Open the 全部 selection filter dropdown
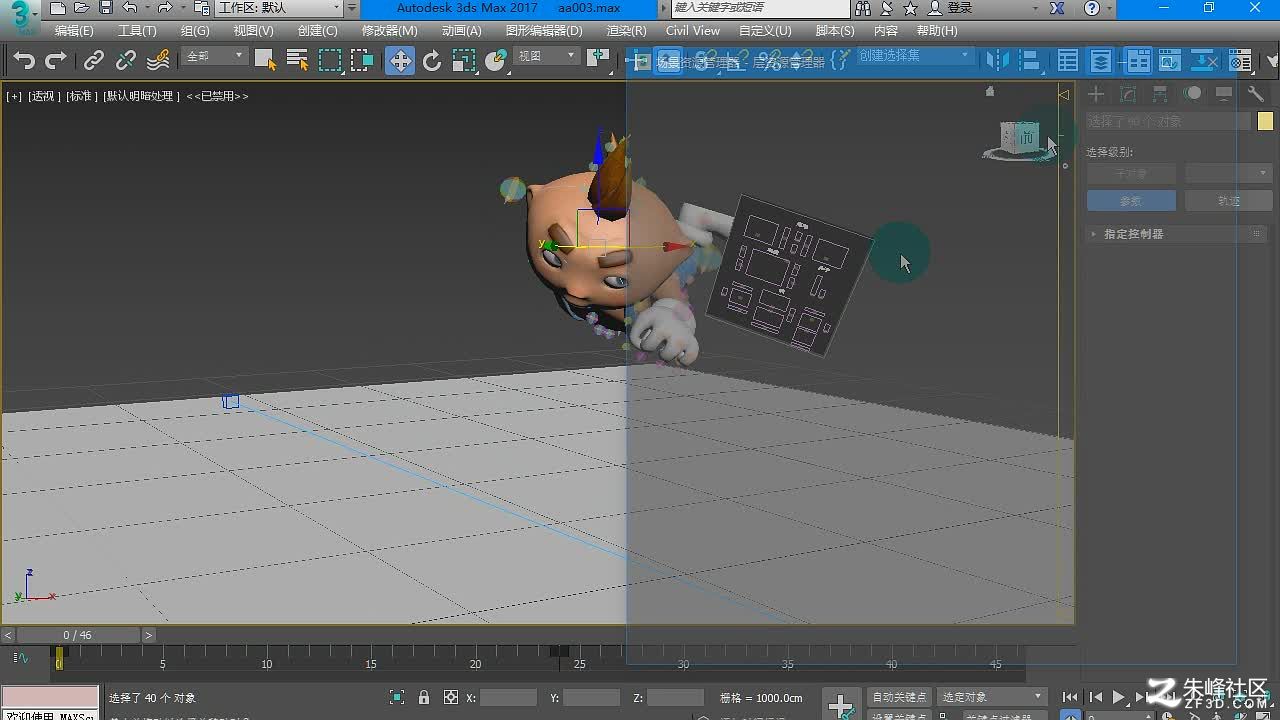 tap(215, 57)
